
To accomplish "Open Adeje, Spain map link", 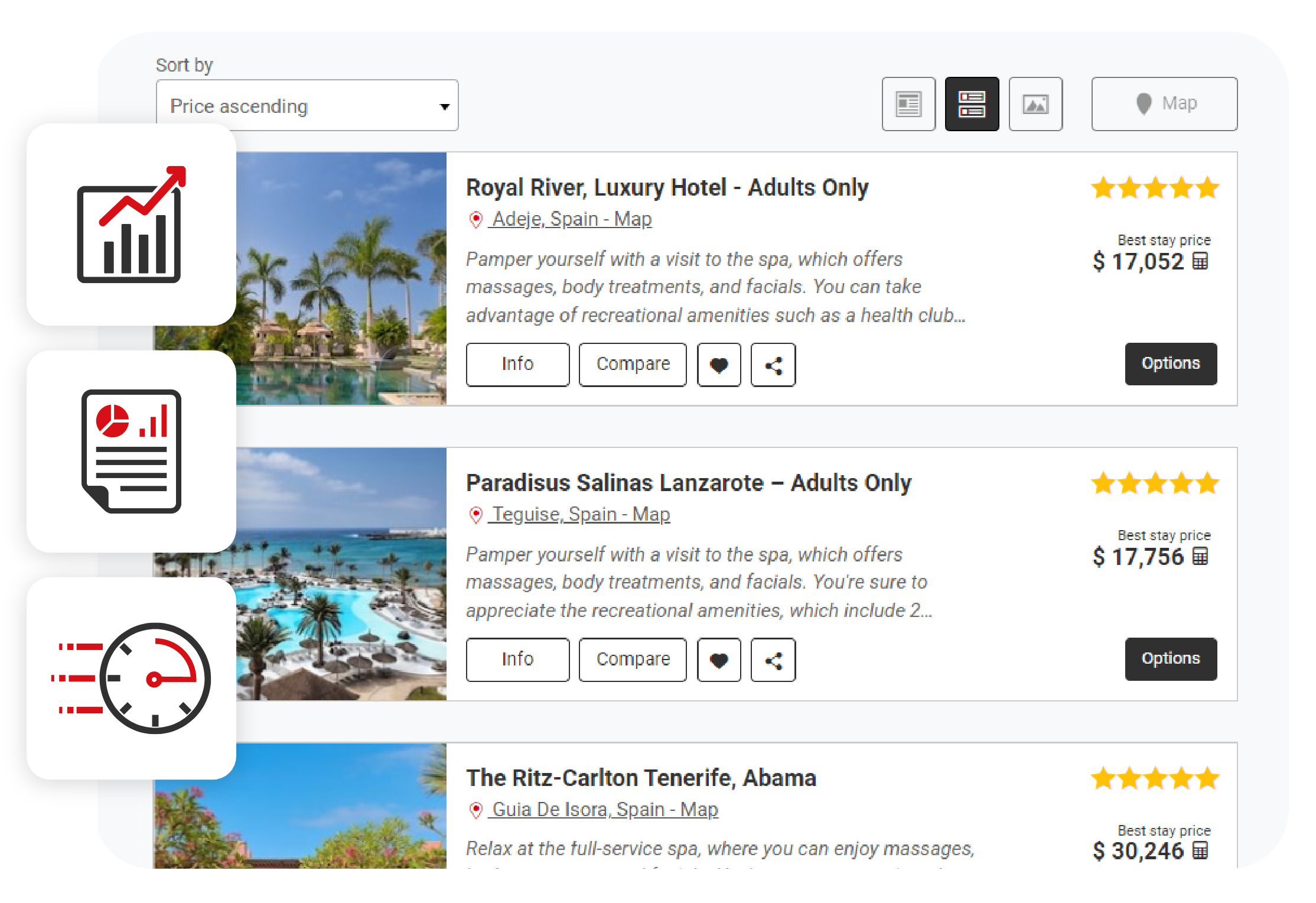I will click(x=571, y=219).
